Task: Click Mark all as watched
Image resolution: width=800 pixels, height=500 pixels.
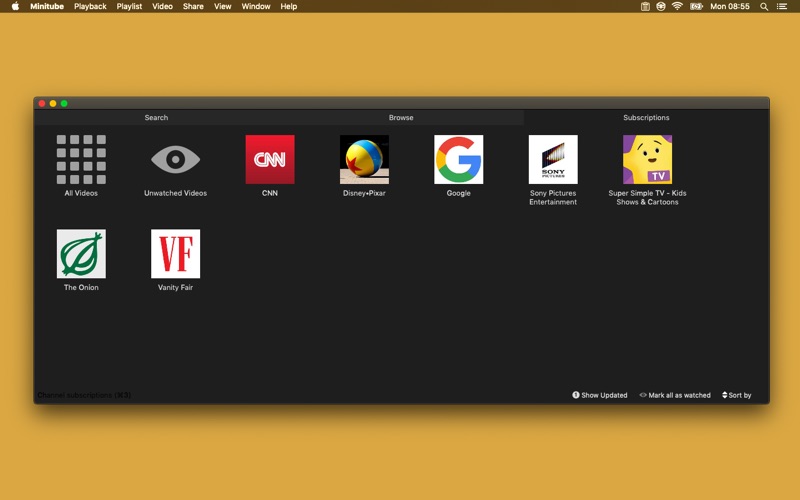Action: (x=675, y=395)
